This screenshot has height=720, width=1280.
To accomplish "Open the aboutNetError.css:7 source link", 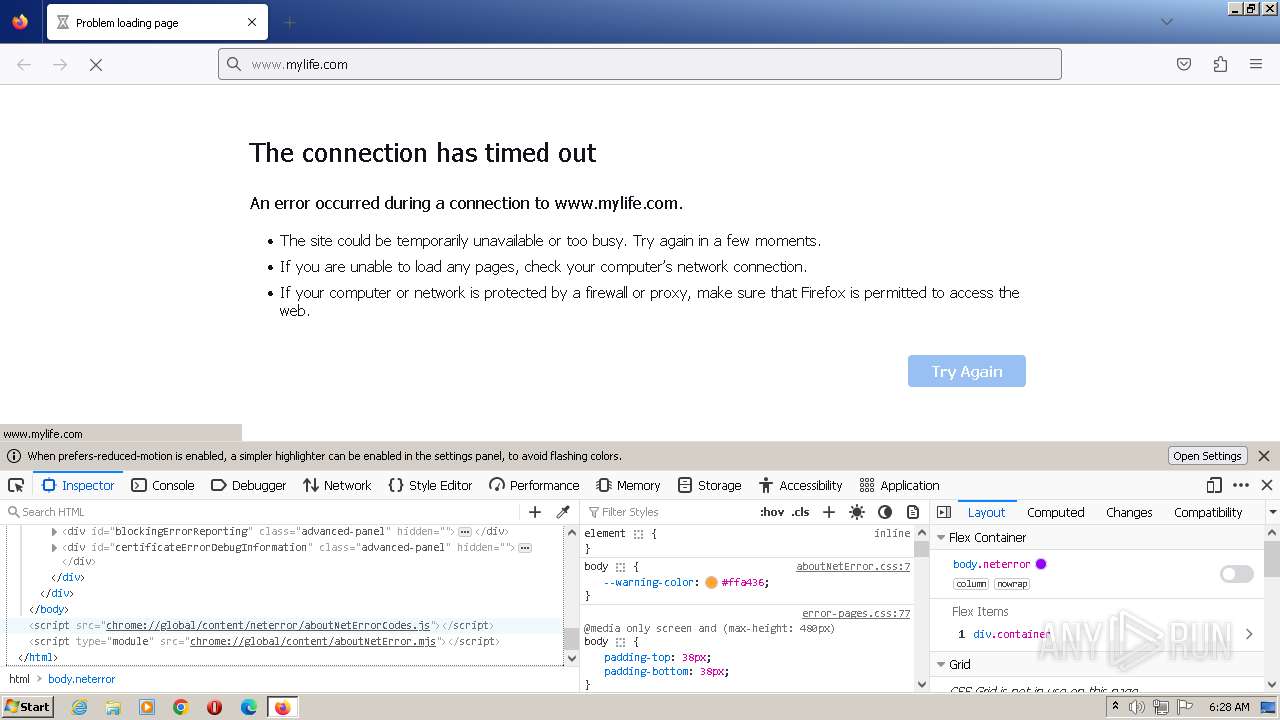I will [x=853, y=566].
